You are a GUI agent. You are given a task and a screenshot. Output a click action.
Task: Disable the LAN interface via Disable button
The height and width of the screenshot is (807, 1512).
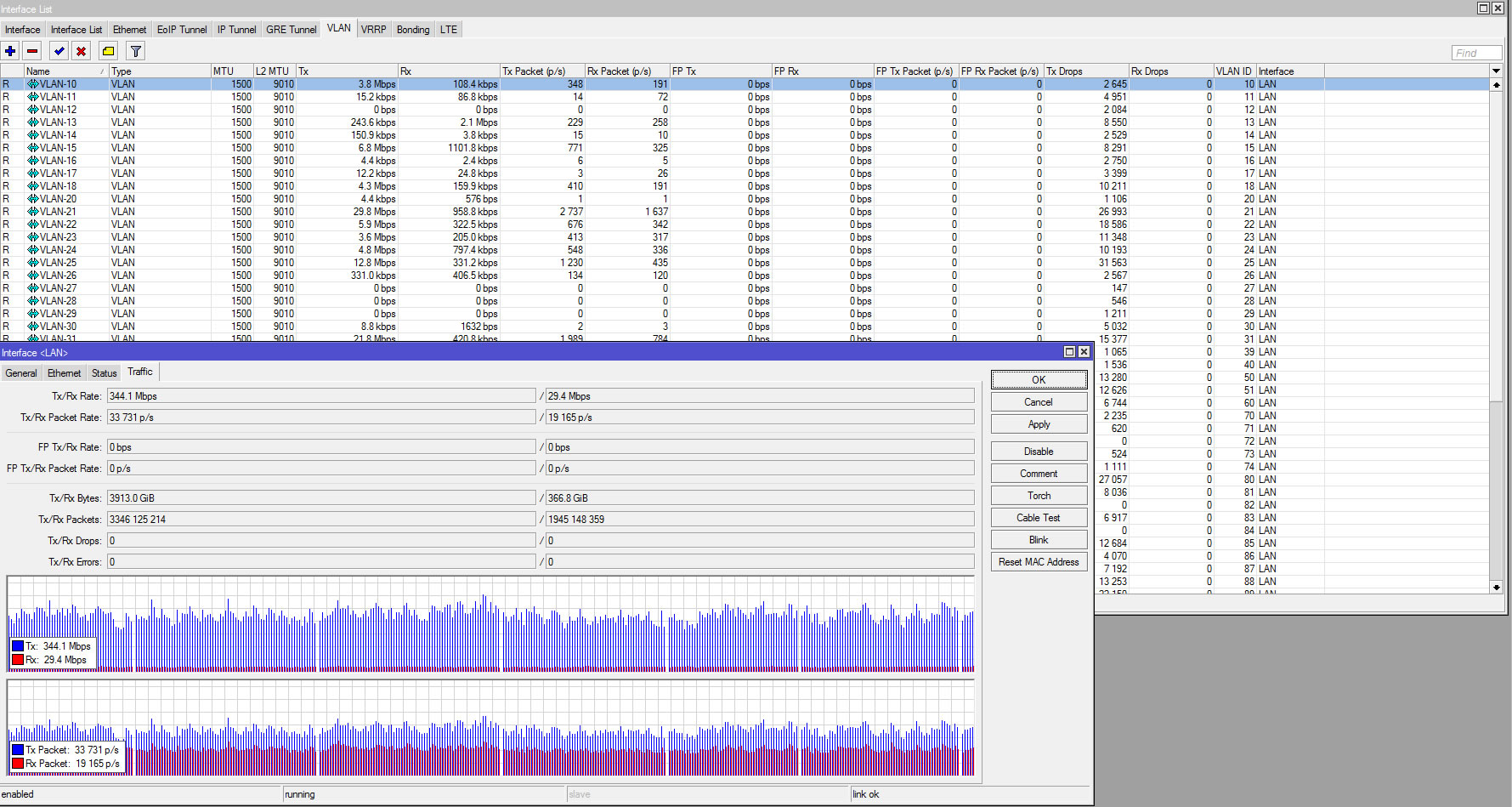click(1038, 452)
